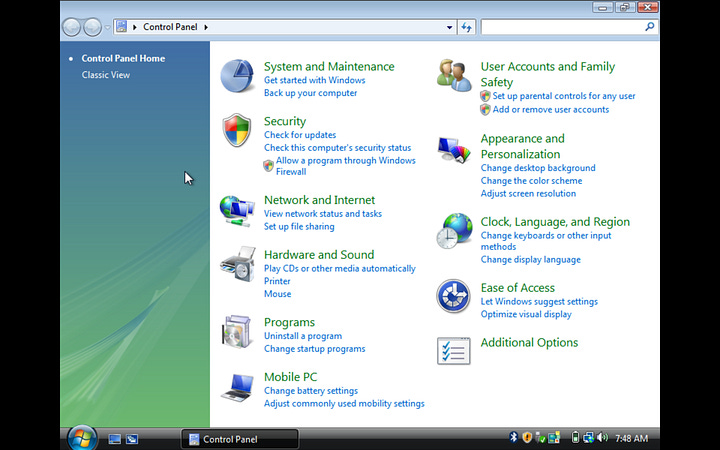Open Optimize visual display
This screenshot has height=450, width=720.
526,315
